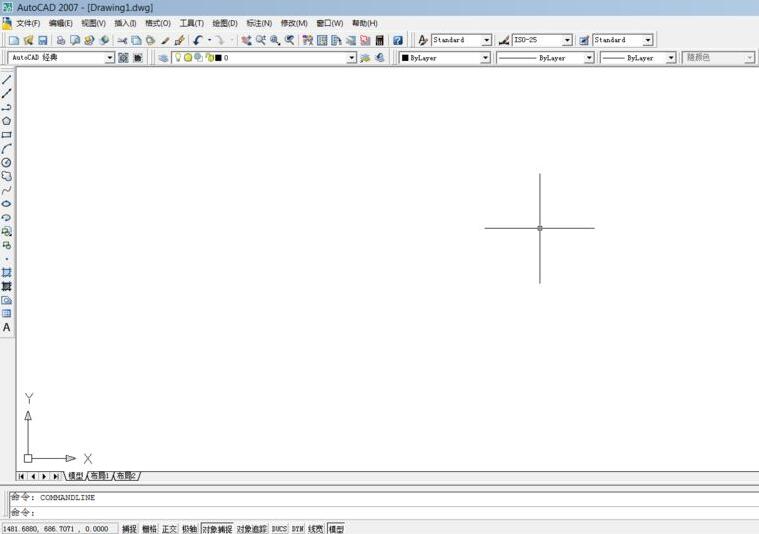
Task: Toggle 捕捉 snap mode in status bar
Action: 129,529
